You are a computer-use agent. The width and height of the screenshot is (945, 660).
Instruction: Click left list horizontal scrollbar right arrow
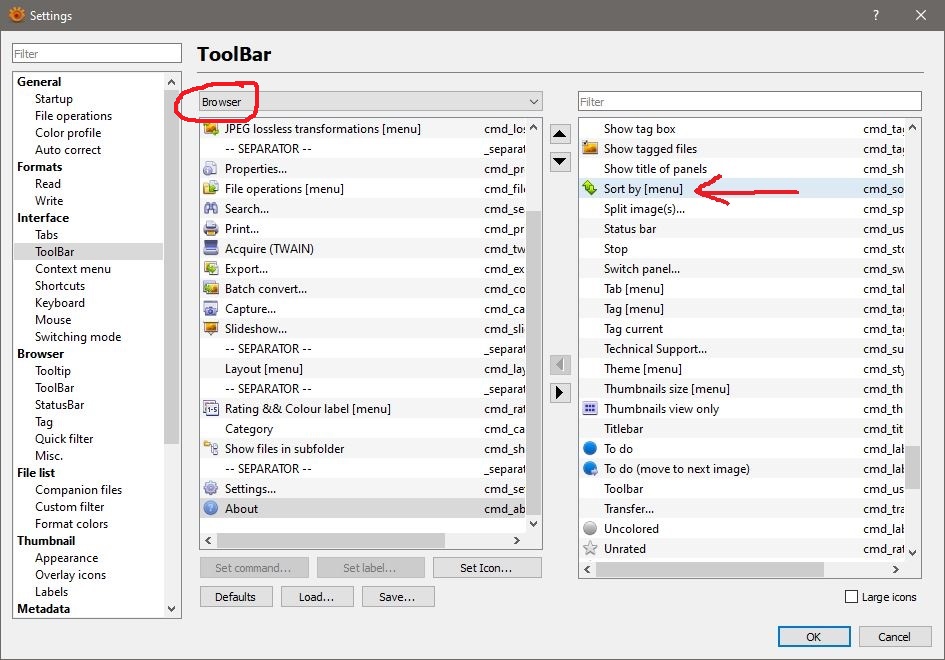[x=516, y=540]
